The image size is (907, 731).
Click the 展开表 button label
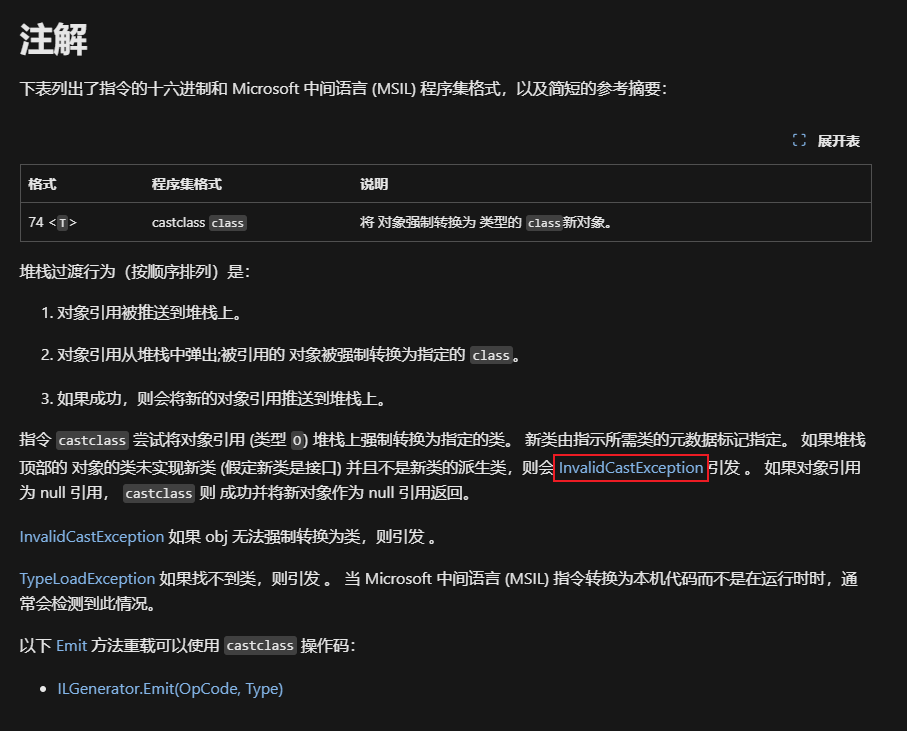click(838, 141)
